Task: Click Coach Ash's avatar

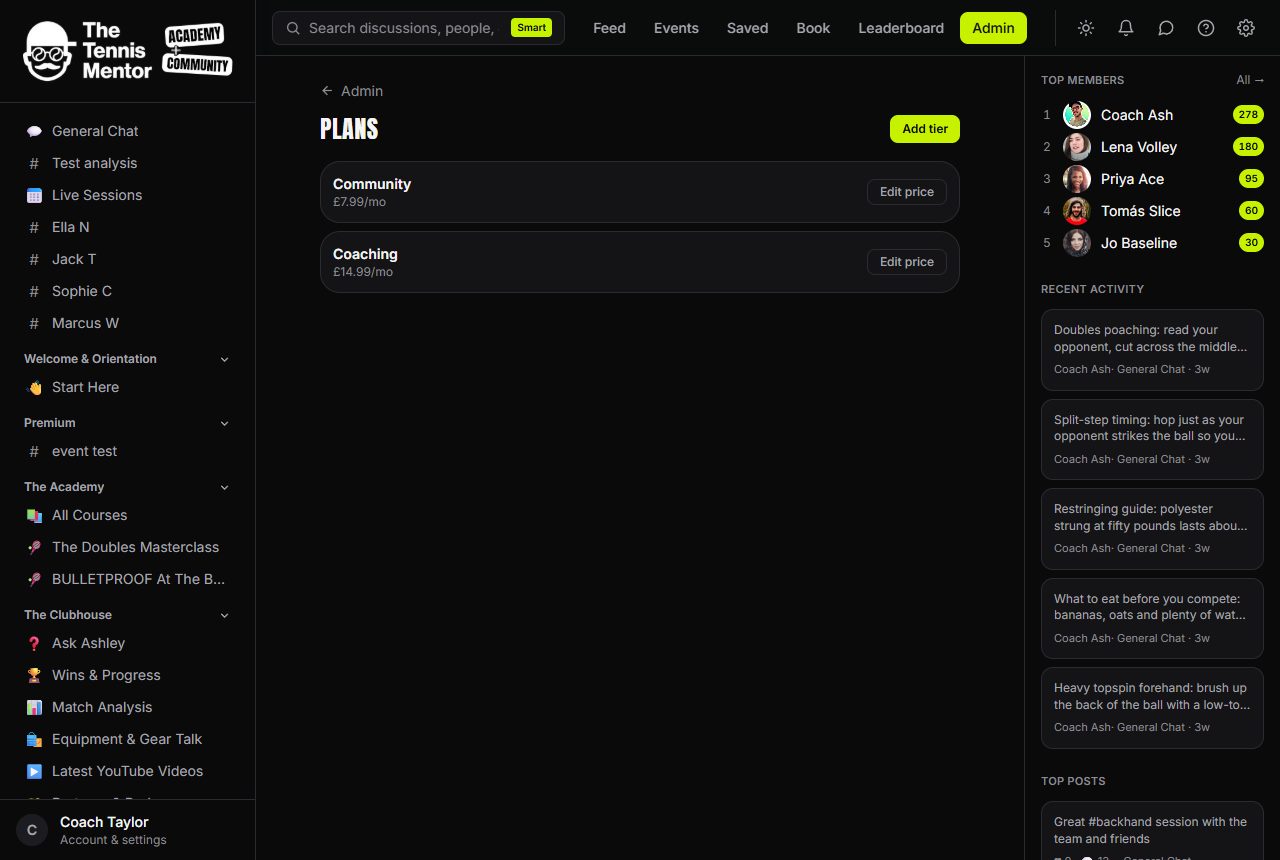Action: click(1077, 115)
